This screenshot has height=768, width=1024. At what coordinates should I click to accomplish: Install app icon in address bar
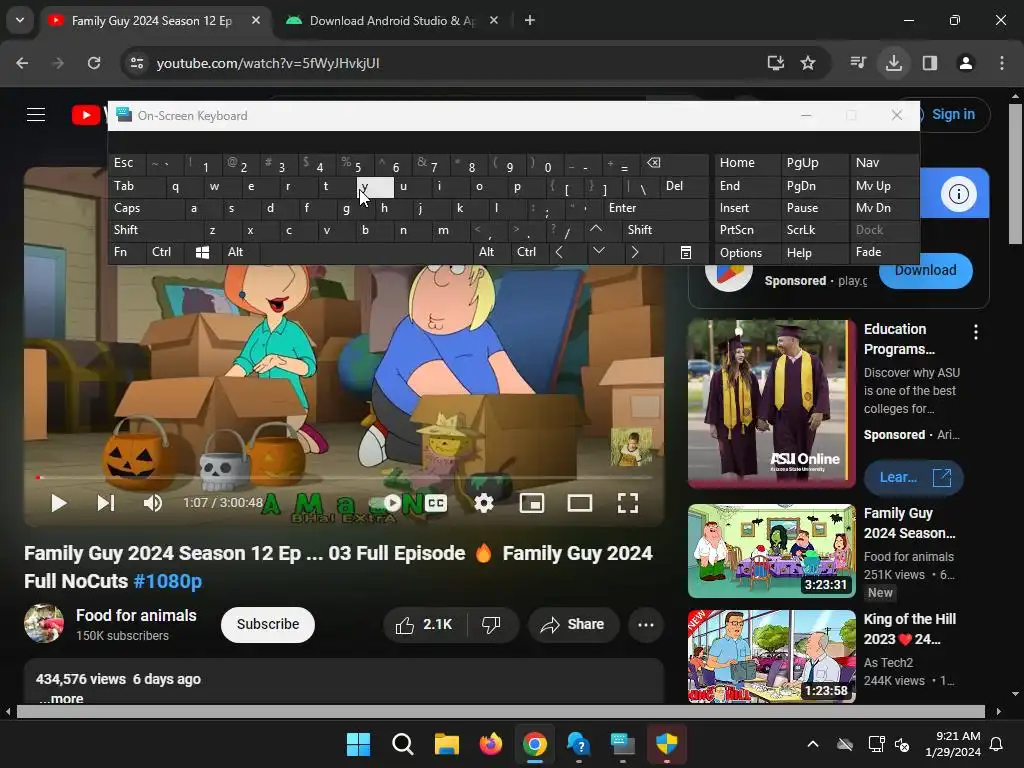[776, 63]
